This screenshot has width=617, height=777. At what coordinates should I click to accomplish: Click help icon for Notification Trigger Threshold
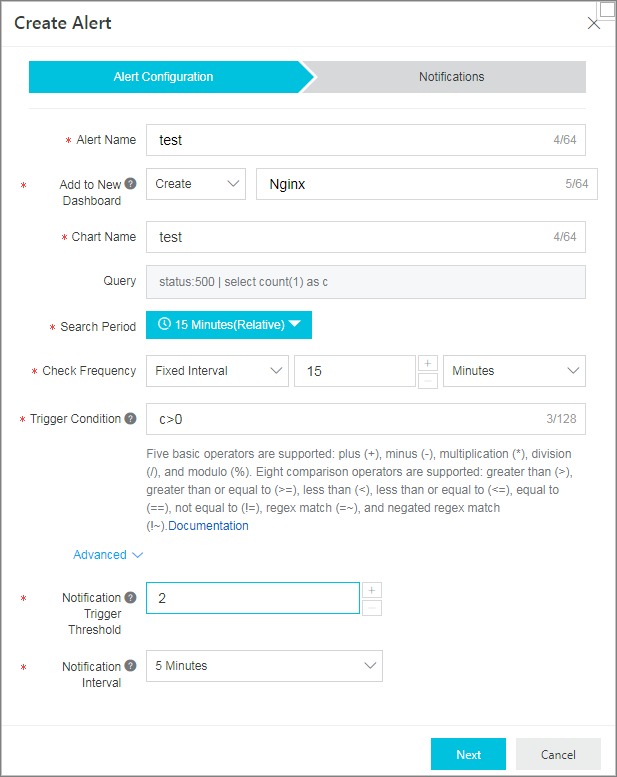(x=130, y=598)
